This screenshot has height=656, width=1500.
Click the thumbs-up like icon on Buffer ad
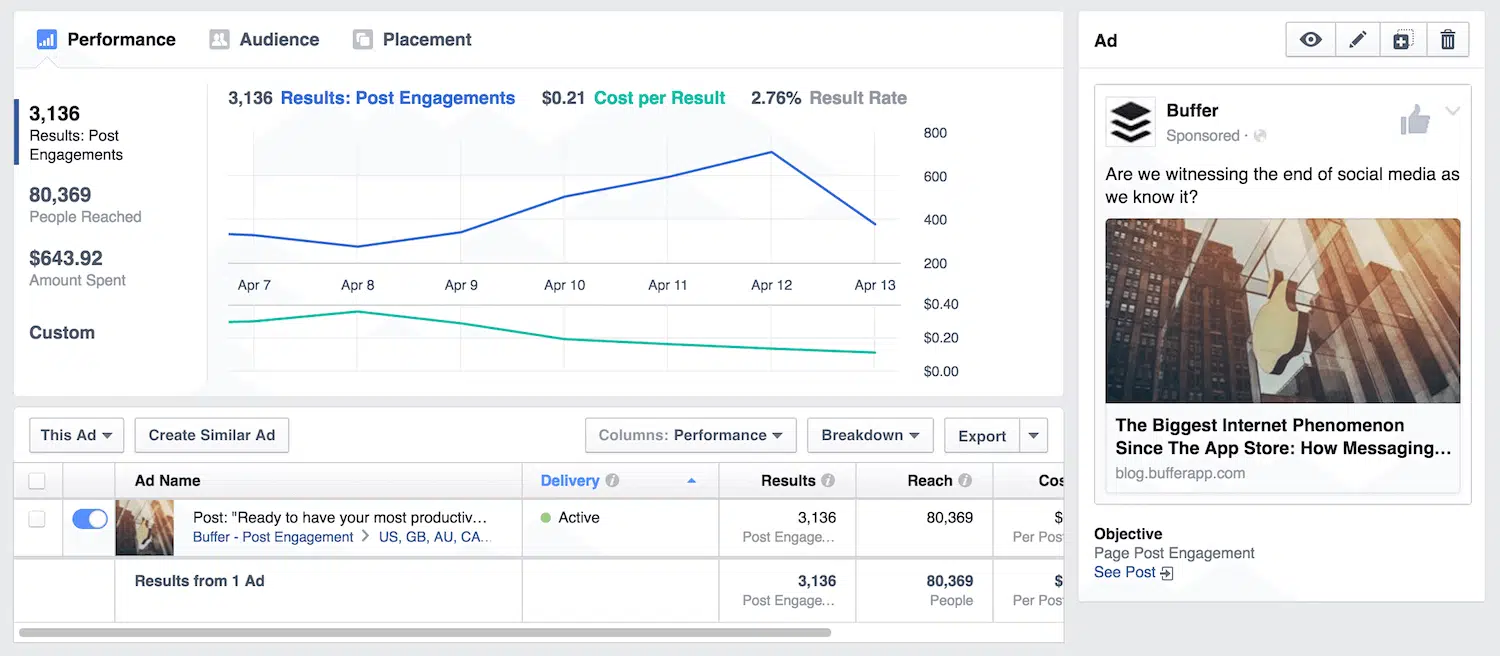pos(1415,121)
